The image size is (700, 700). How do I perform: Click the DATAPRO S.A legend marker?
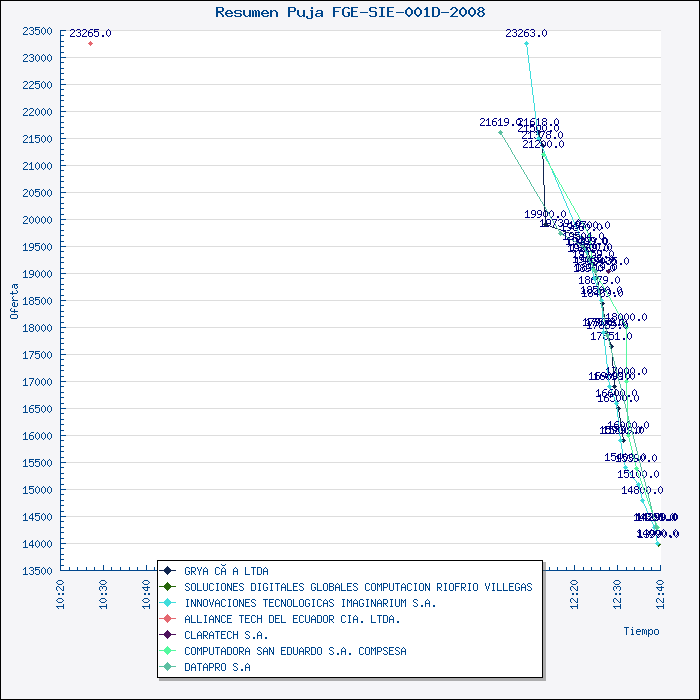170,667
